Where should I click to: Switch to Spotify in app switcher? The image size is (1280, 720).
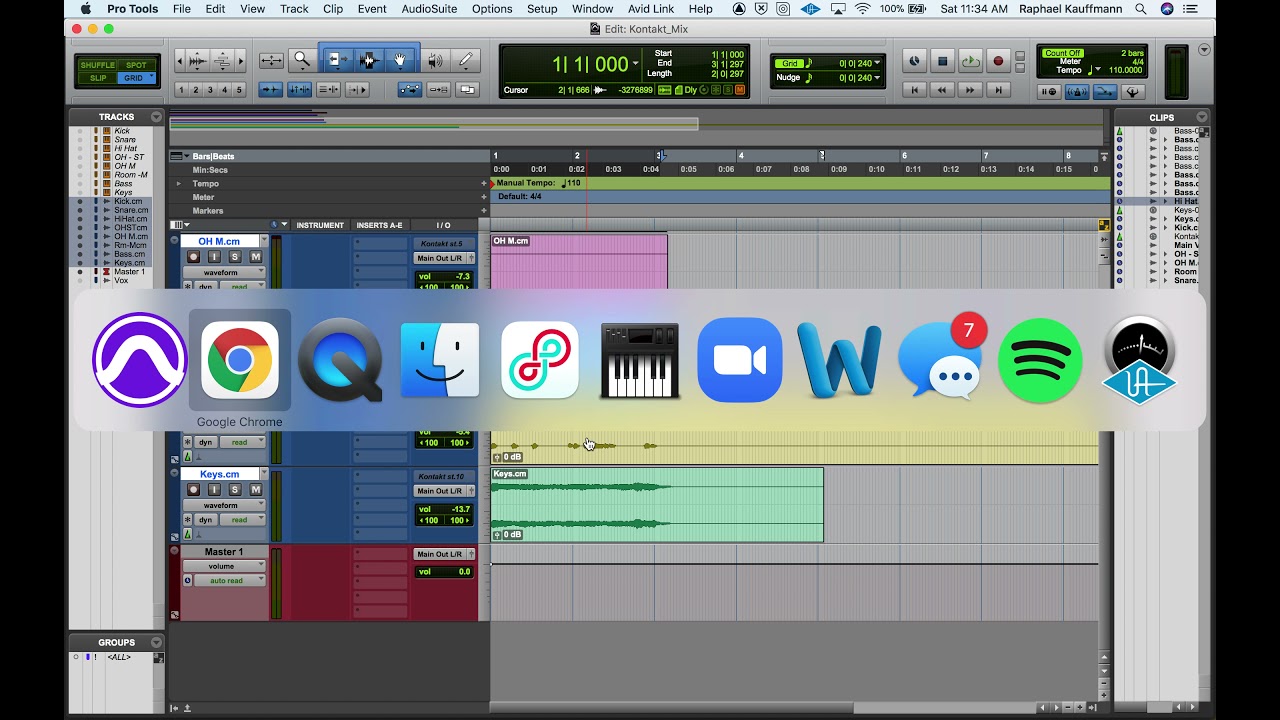[1040, 360]
